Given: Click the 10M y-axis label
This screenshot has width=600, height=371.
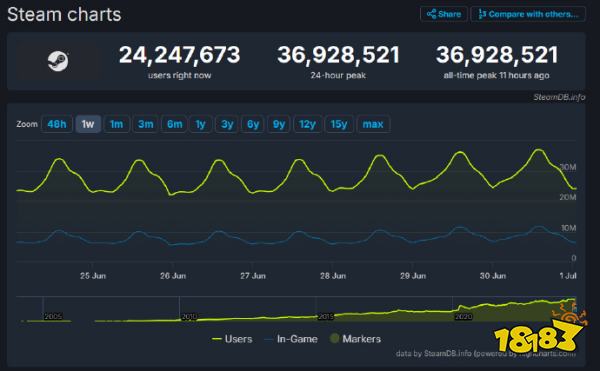Looking at the screenshot, I should [569, 228].
